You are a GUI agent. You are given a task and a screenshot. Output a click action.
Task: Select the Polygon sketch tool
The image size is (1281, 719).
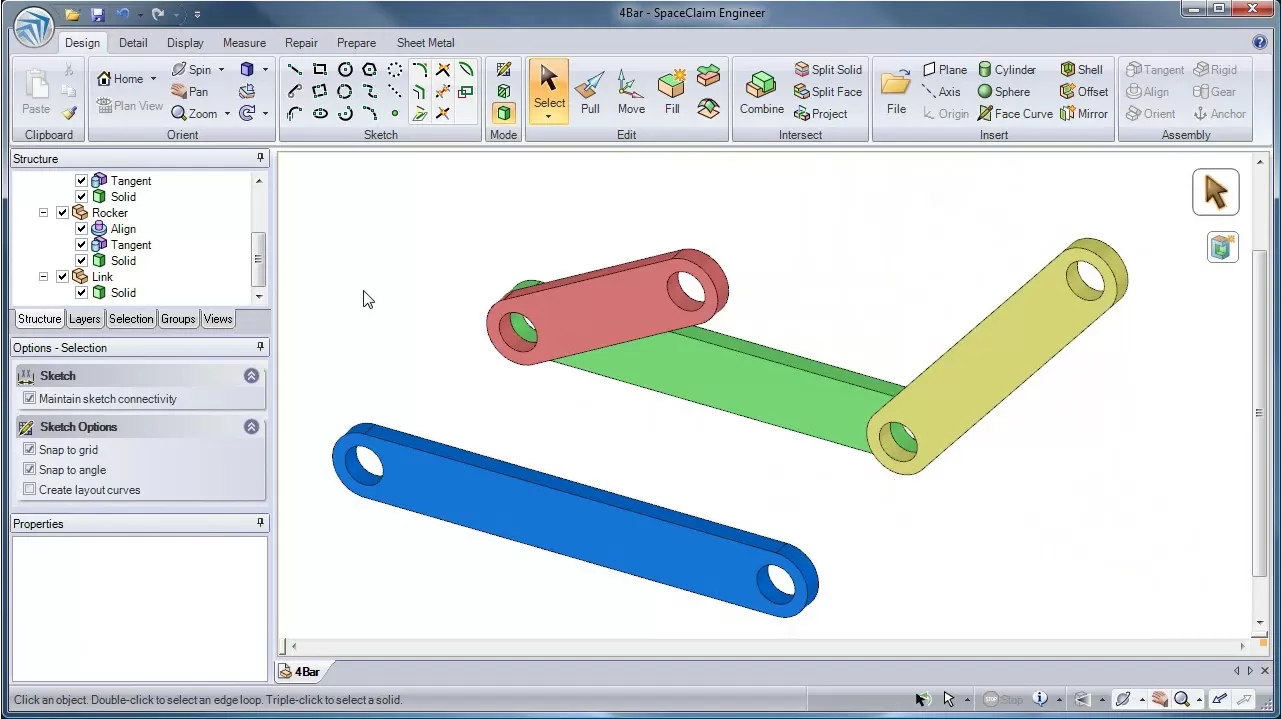coord(370,70)
